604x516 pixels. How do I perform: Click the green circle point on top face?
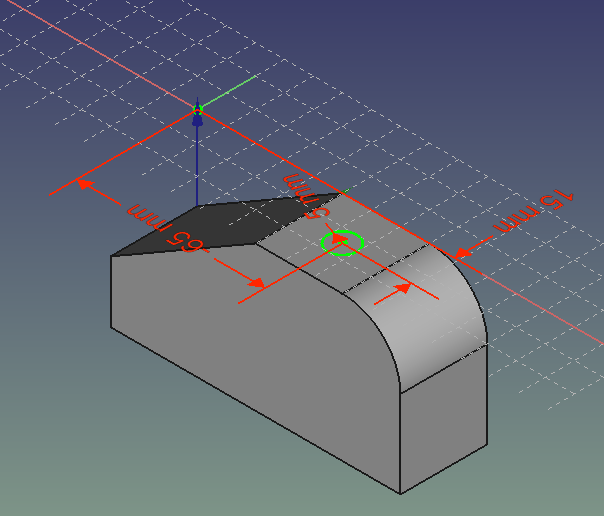coord(342,243)
